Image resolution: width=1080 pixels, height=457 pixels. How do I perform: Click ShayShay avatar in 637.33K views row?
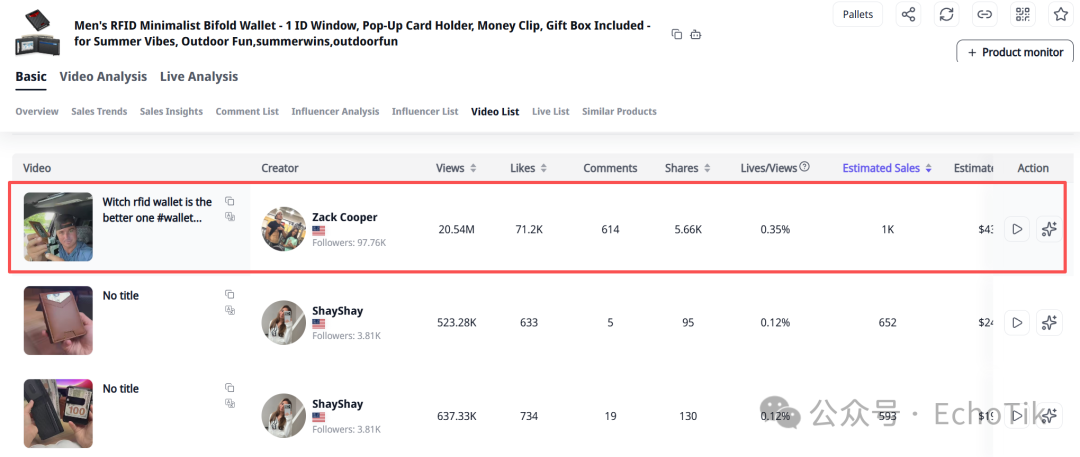point(284,416)
